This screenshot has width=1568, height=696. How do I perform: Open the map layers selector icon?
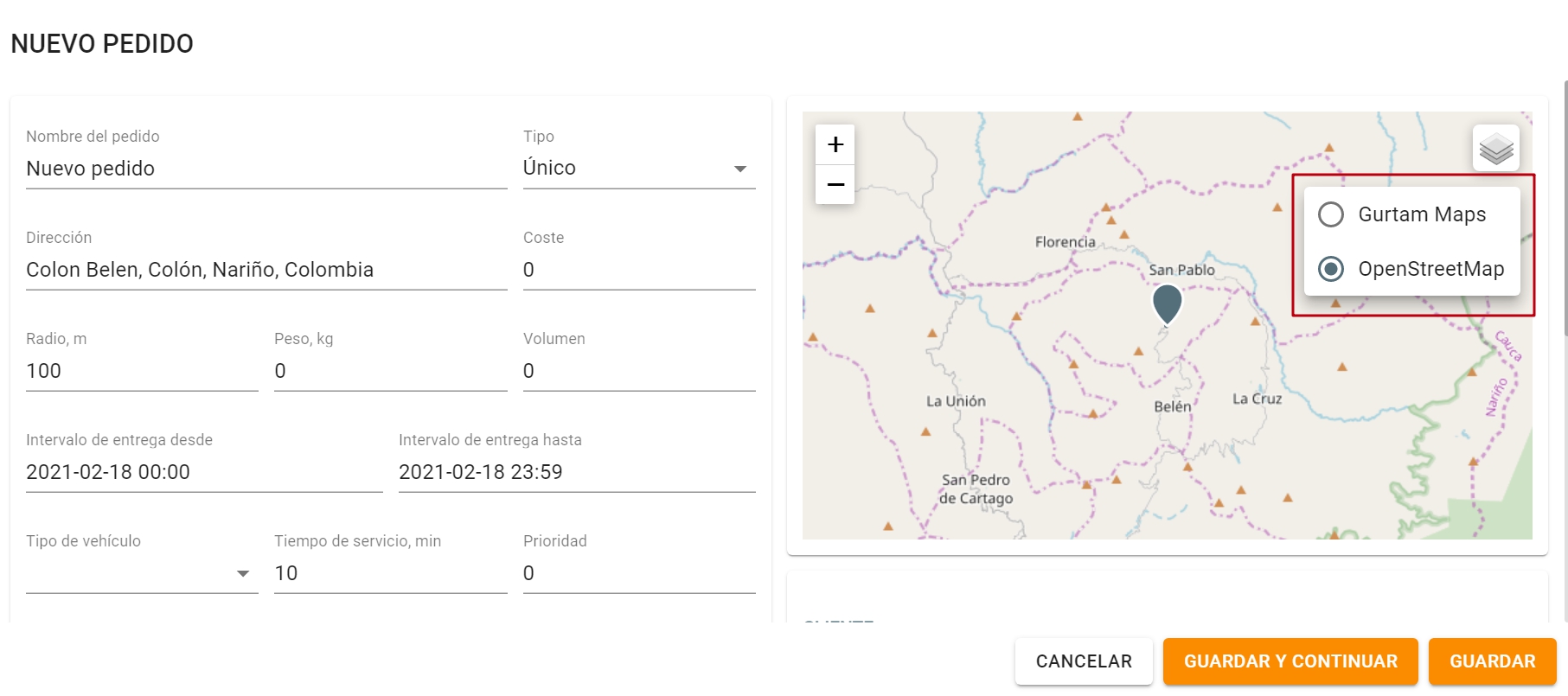click(x=1495, y=149)
